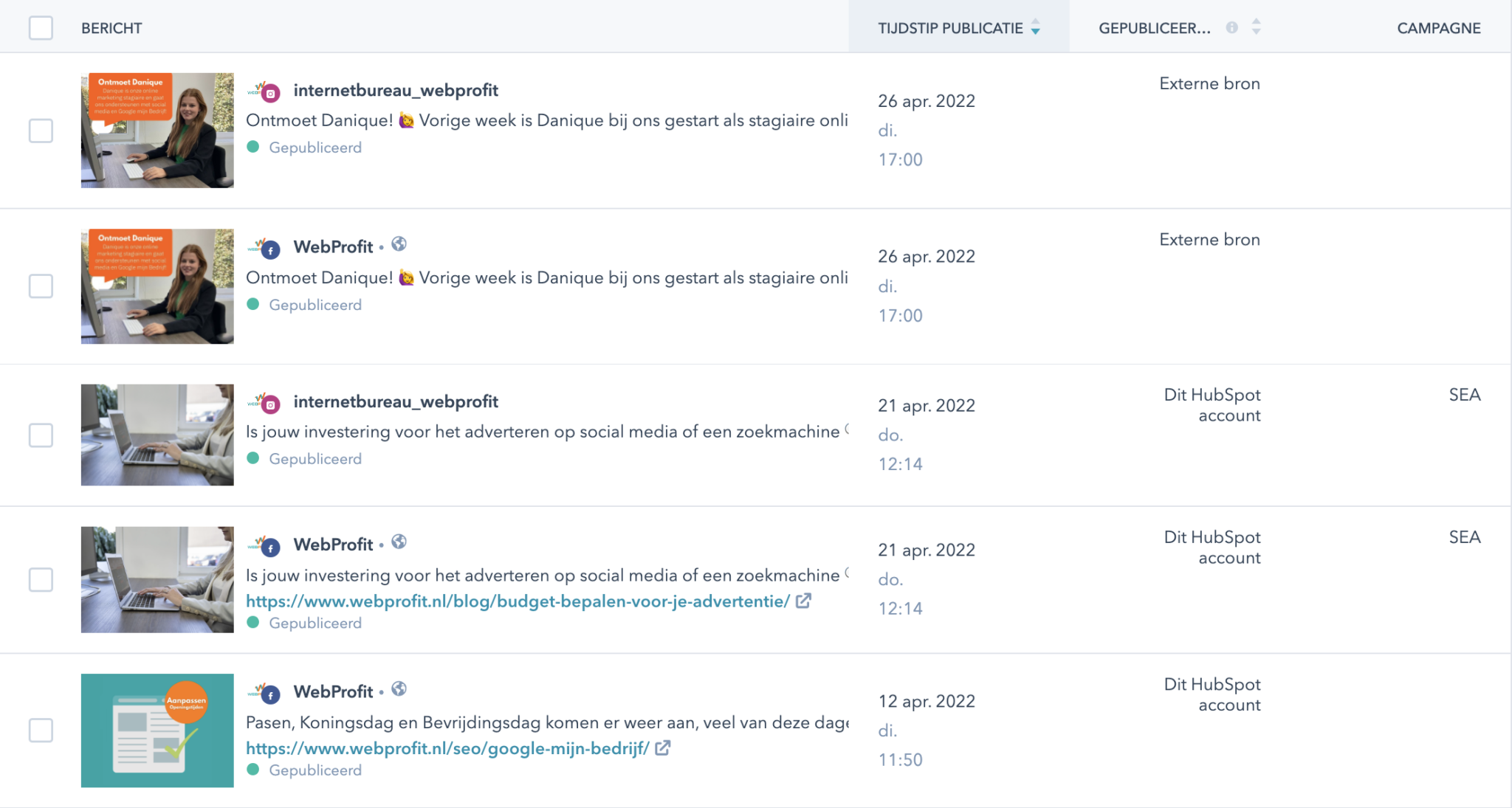The image size is (1512, 808).
Task: Open internetbureau_webprofit account name on 26 apr. post
Action: coord(396,90)
